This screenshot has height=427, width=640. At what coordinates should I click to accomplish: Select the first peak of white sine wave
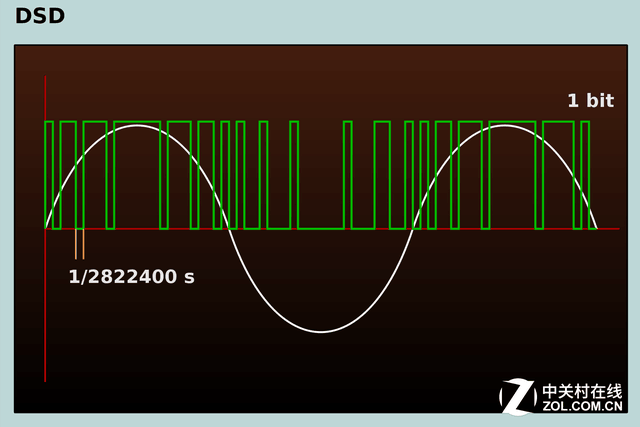pyautogui.click(x=138, y=126)
